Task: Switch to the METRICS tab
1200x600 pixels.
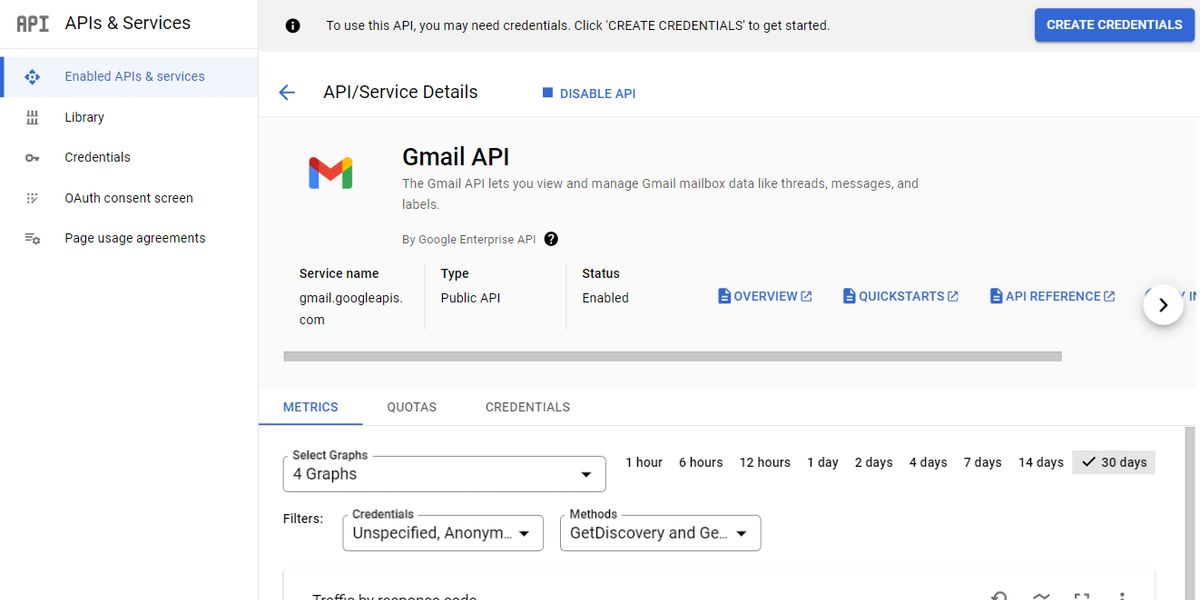Action: pyautogui.click(x=310, y=407)
